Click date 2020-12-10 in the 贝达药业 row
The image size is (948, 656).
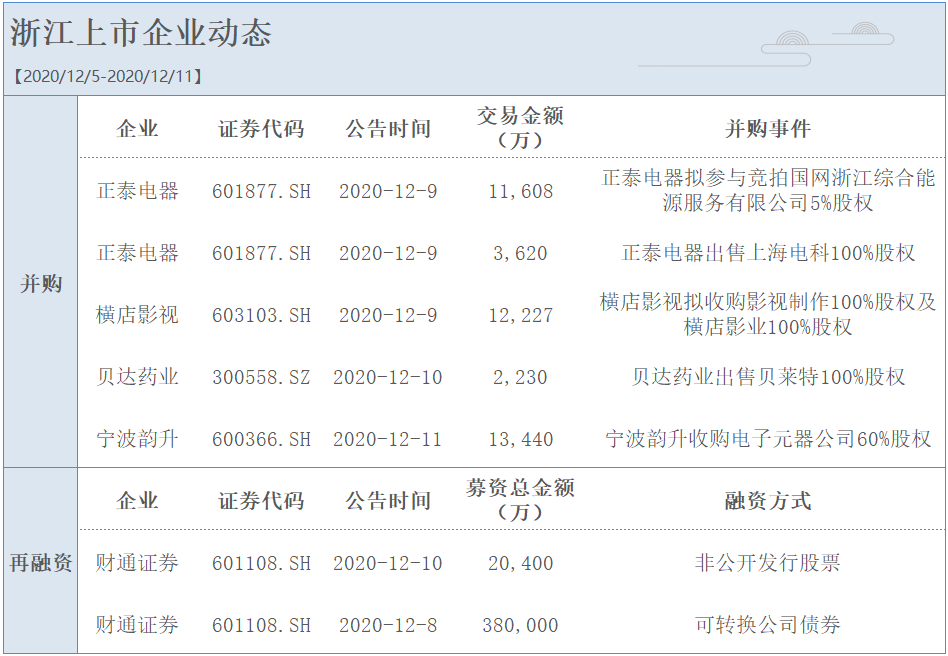(388, 377)
